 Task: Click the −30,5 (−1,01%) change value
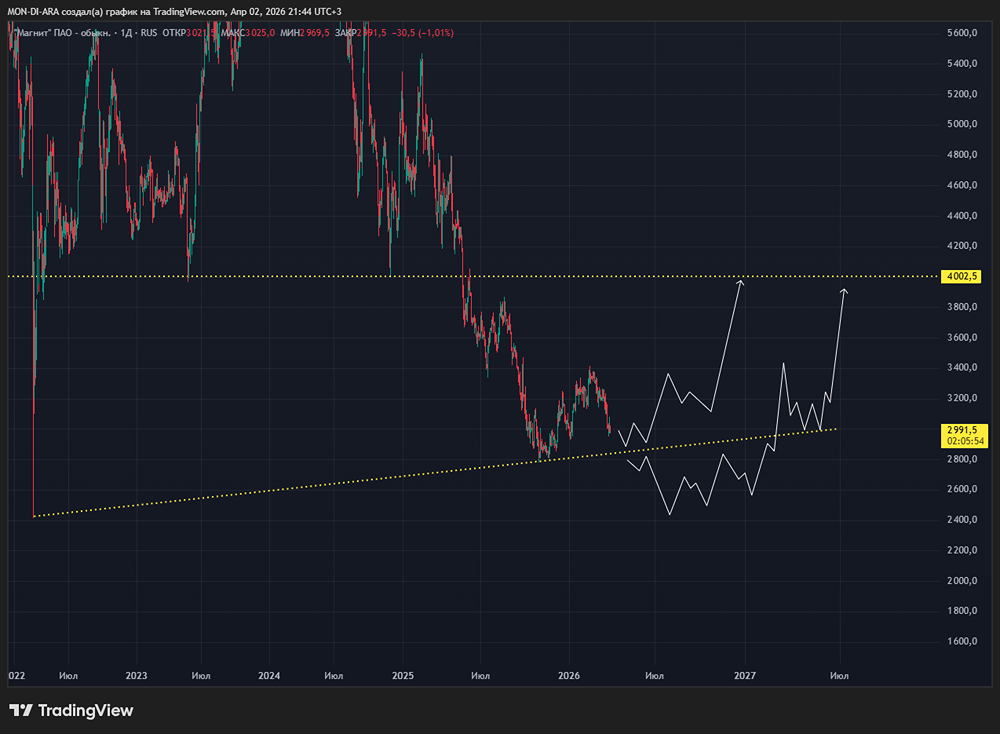tap(423, 33)
